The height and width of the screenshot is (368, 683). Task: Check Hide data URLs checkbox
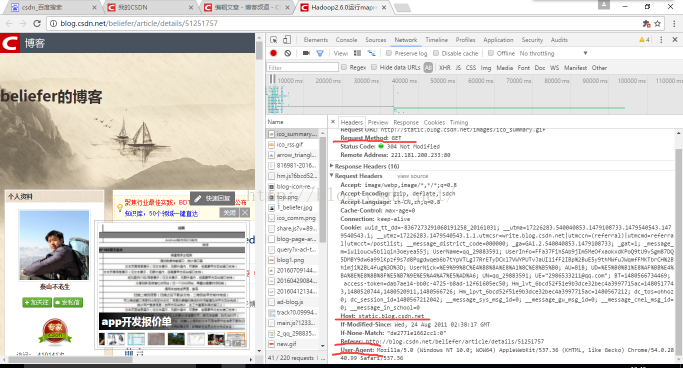pyautogui.click(x=374, y=67)
